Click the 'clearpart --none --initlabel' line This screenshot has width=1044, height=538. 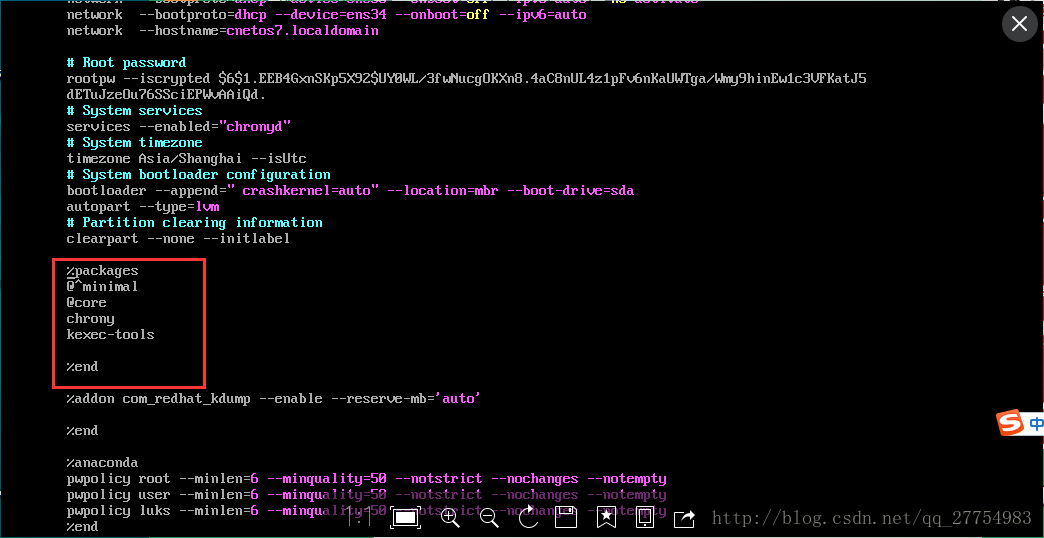[x=180, y=238]
